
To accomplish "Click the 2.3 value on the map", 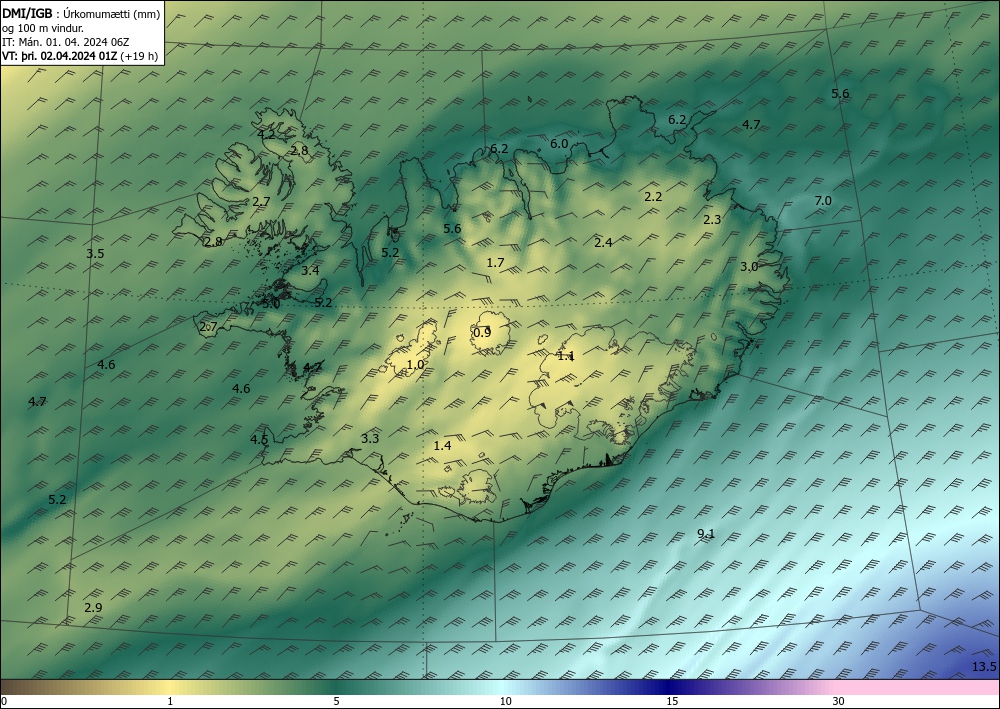I will (712, 219).
